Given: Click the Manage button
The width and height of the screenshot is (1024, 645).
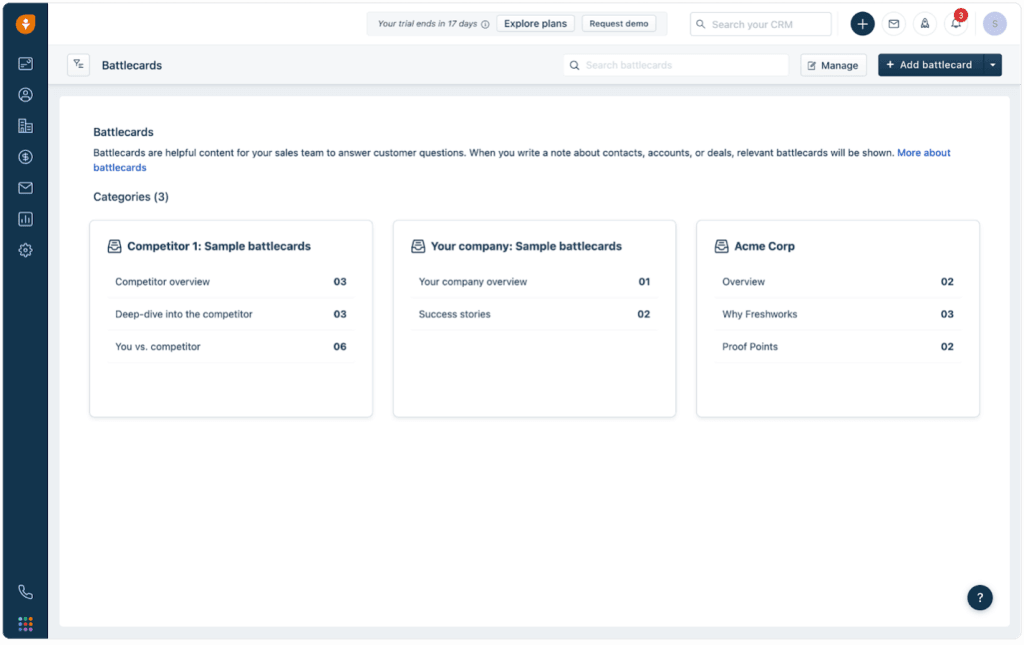Looking at the screenshot, I should [833, 65].
